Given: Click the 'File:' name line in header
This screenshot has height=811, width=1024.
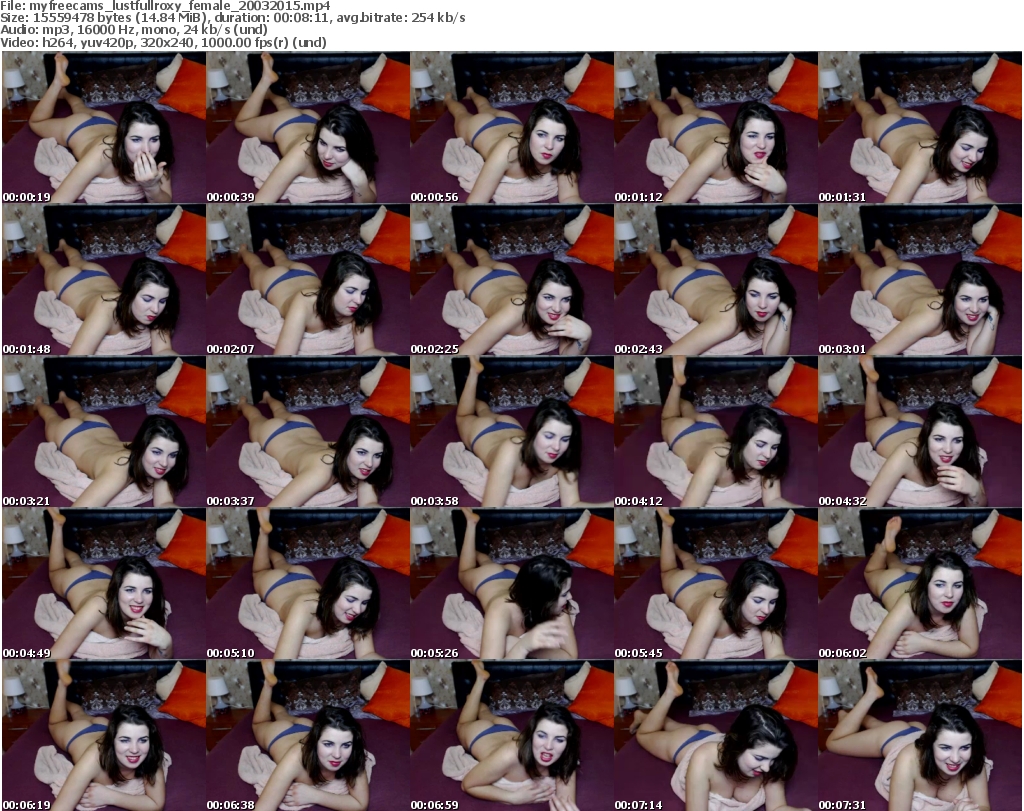Looking at the screenshot, I should point(165,6).
